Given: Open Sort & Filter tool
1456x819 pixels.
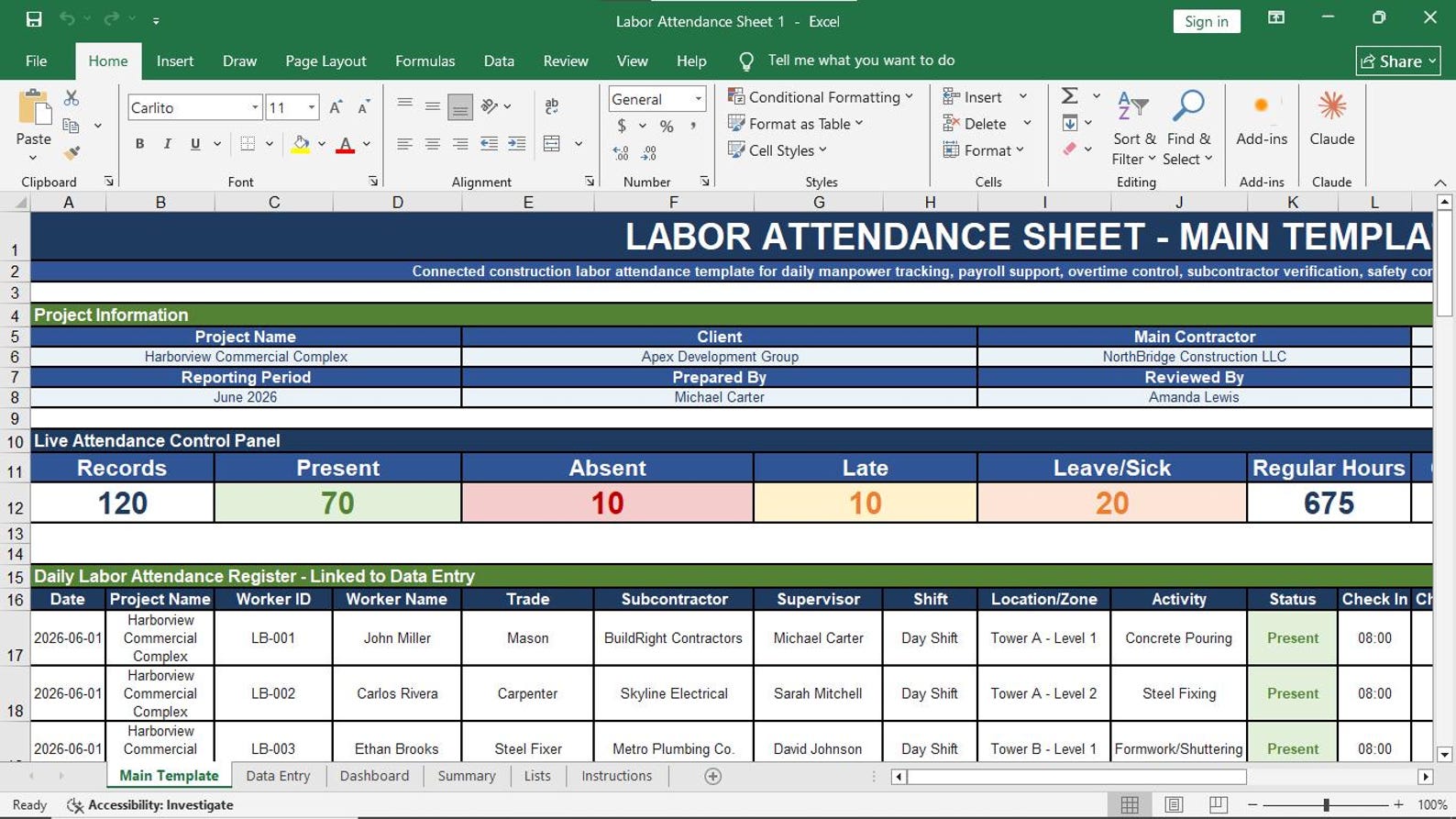Looking at the screenshot, I should click(1134, 127).
